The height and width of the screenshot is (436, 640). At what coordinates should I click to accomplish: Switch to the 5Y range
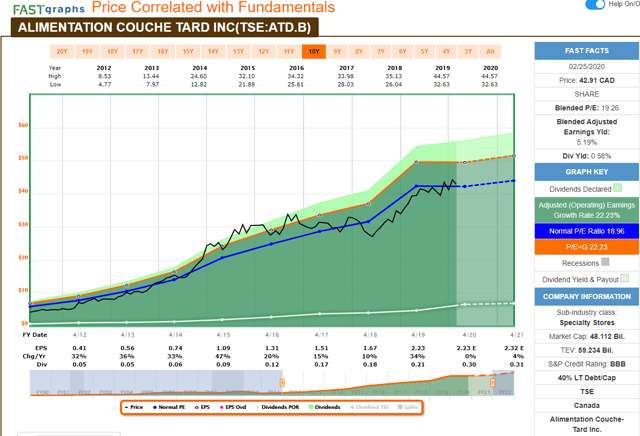[x=424, y=51]
